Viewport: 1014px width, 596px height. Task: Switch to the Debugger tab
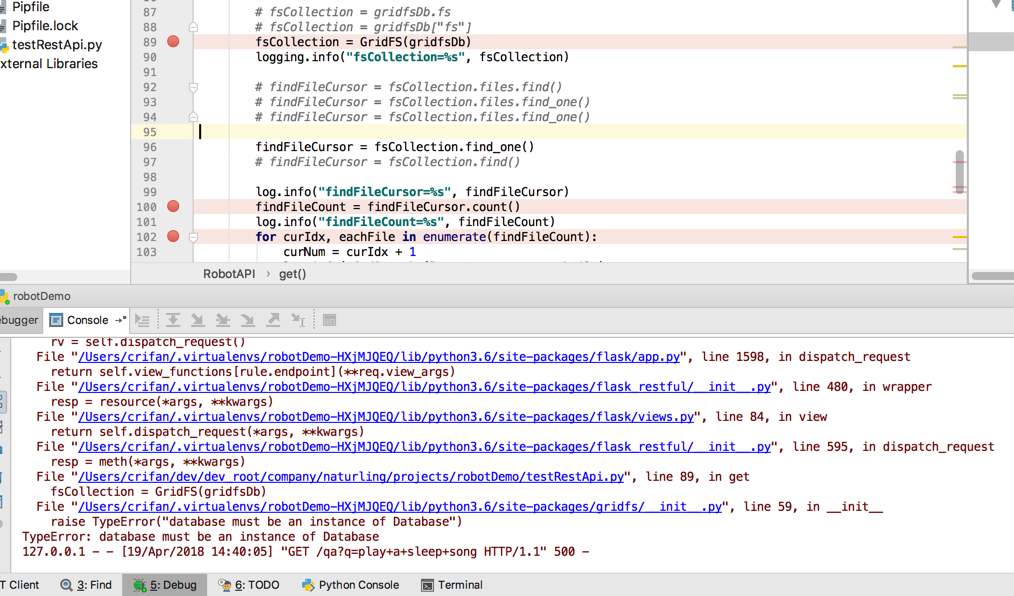19,320
